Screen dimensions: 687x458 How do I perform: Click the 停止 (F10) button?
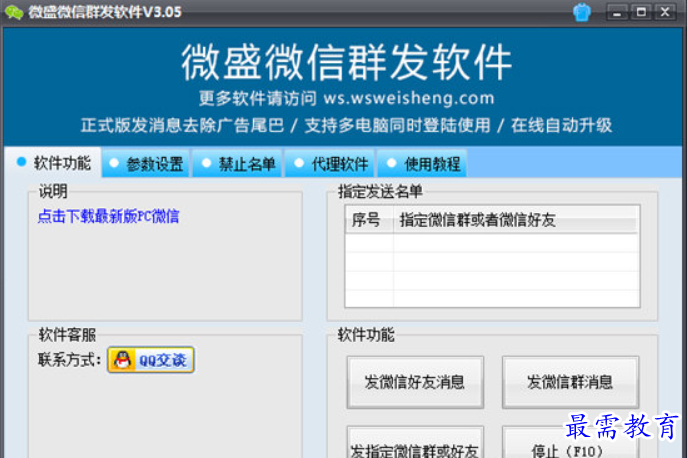[x=570, y=443]
